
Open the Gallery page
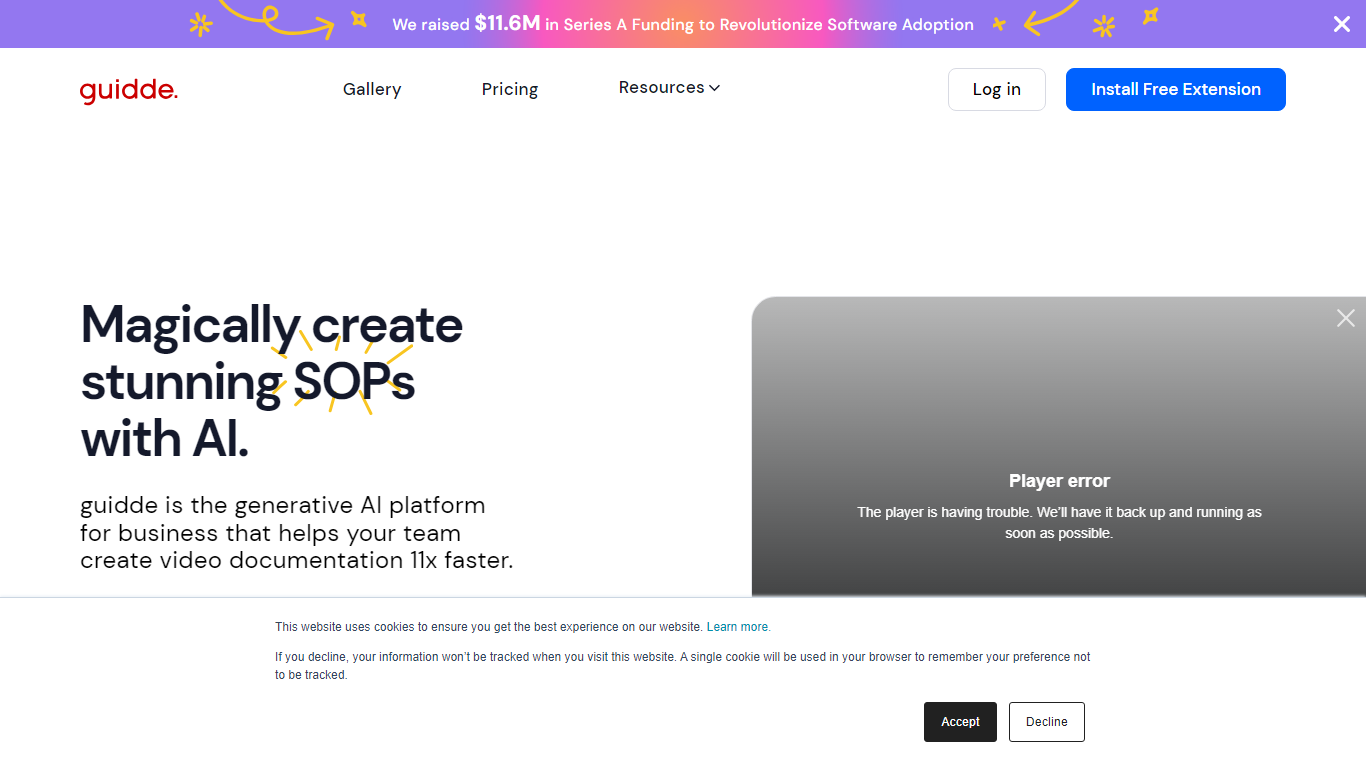[x=372, y=89]
